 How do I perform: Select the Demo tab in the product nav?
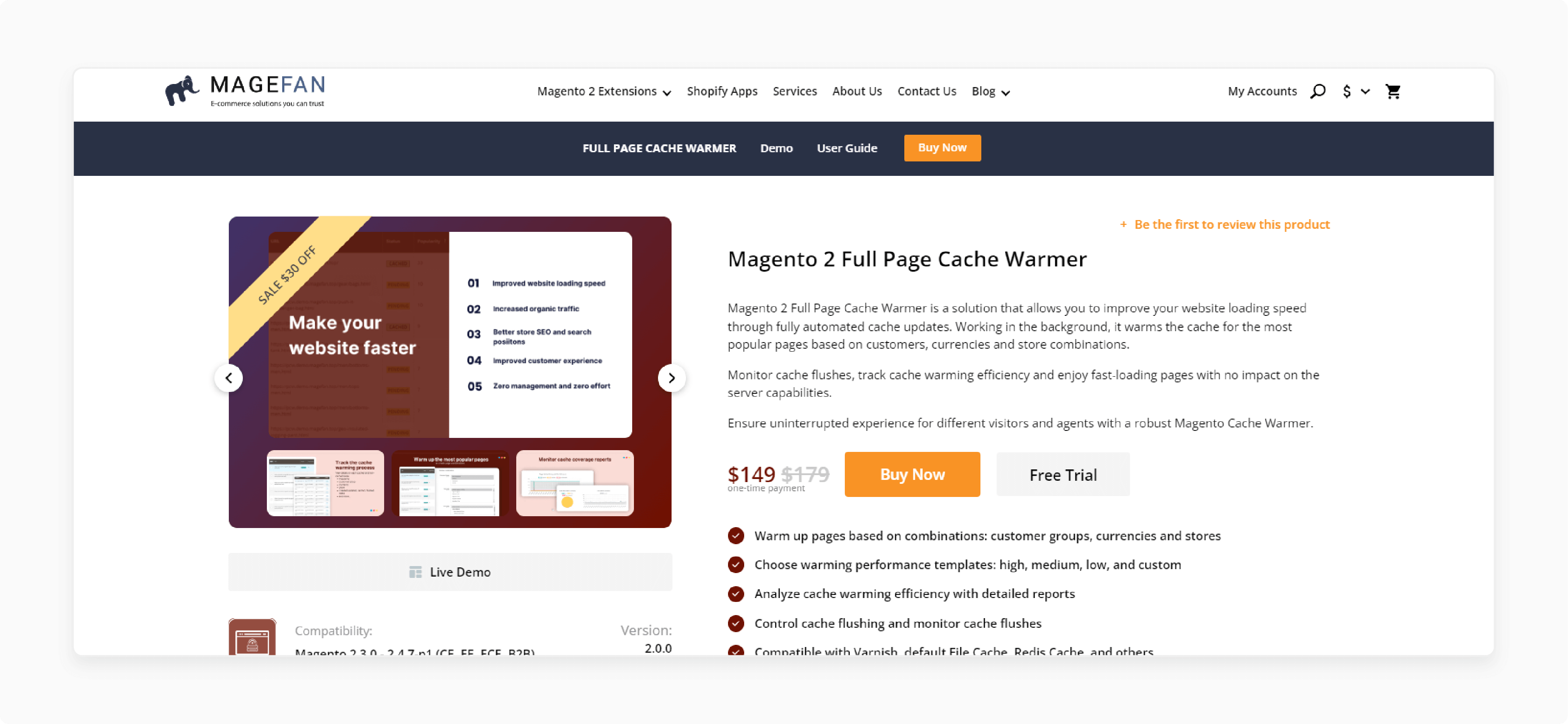tap(778, 148)
